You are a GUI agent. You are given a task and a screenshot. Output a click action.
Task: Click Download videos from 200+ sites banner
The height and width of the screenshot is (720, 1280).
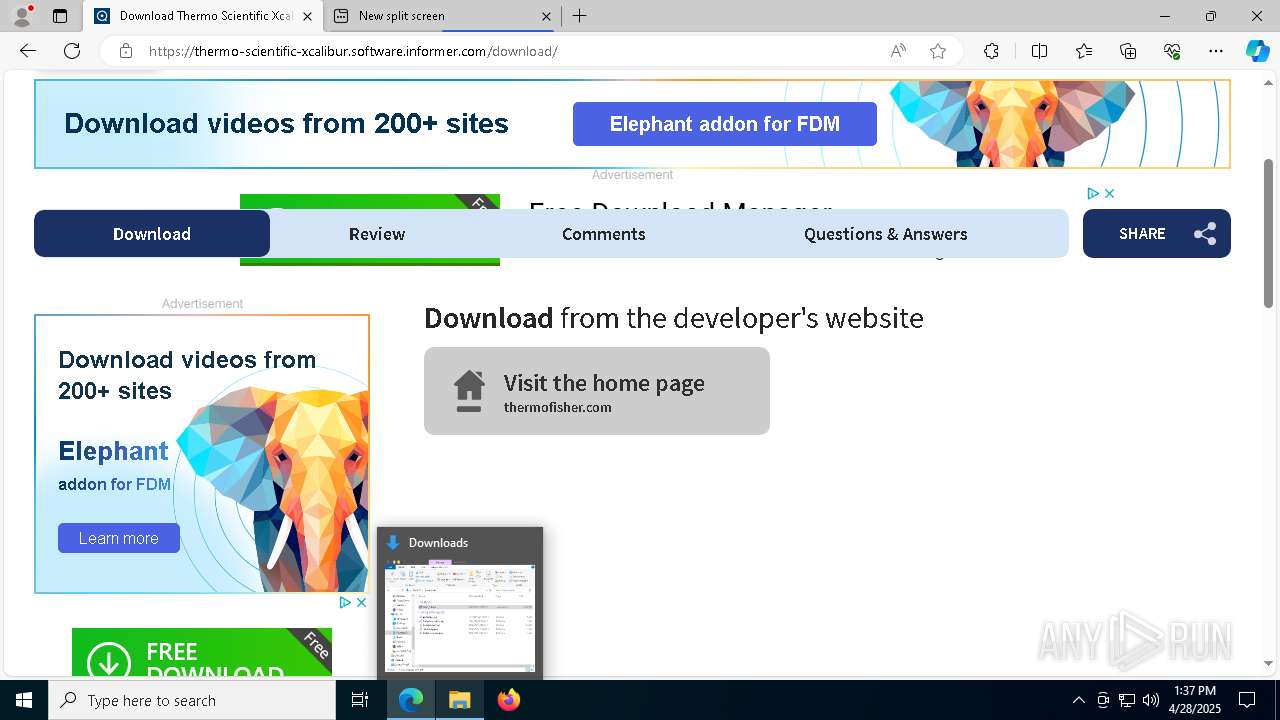(286, 124)
